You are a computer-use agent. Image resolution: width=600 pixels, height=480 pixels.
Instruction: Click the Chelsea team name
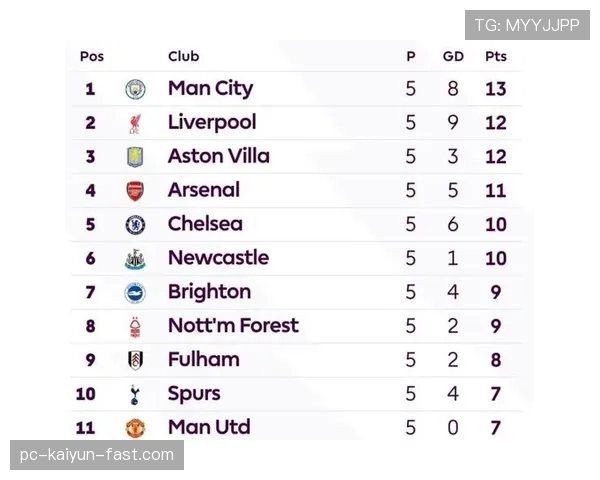coord(205,224)
